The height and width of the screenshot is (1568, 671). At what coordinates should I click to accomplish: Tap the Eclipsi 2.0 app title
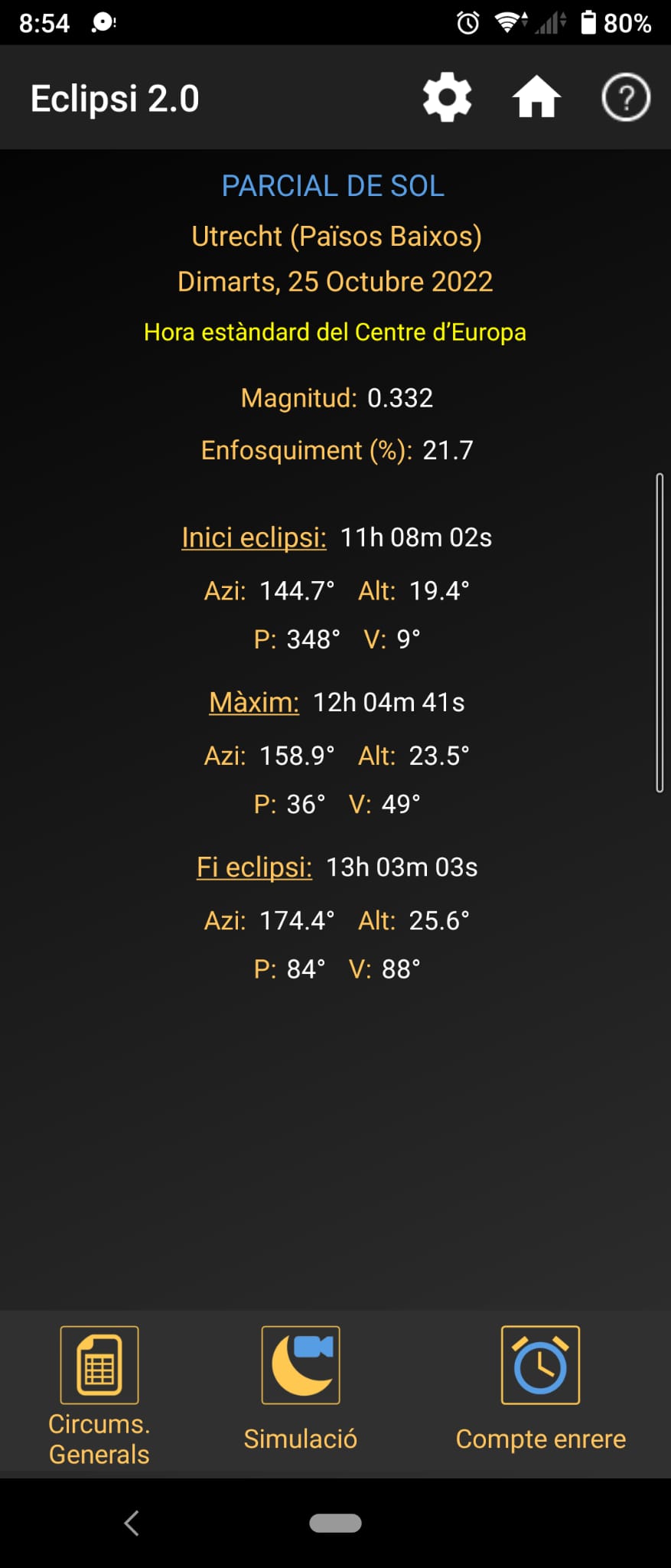tap(115, 99)
